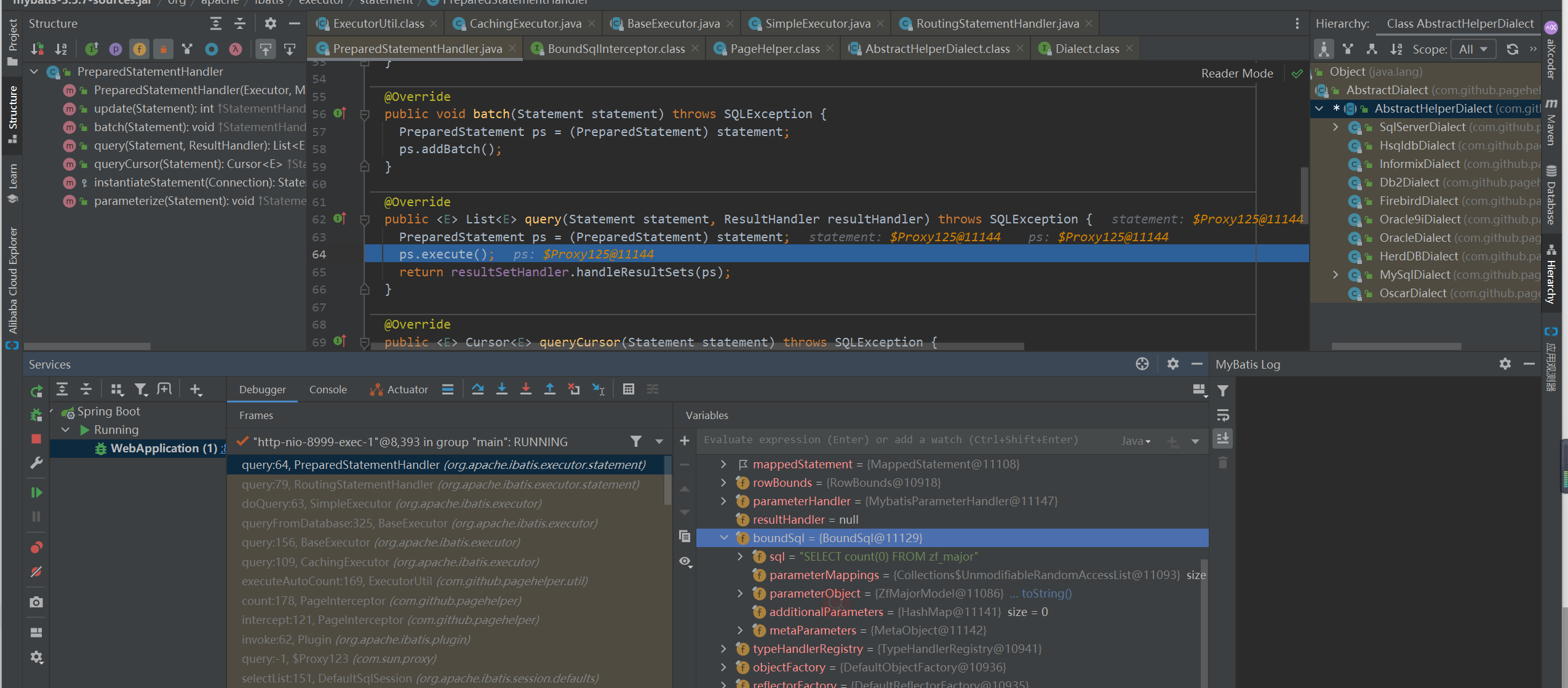
Task: Click the thread dump camera icon
Action: [x=36, y=602]
